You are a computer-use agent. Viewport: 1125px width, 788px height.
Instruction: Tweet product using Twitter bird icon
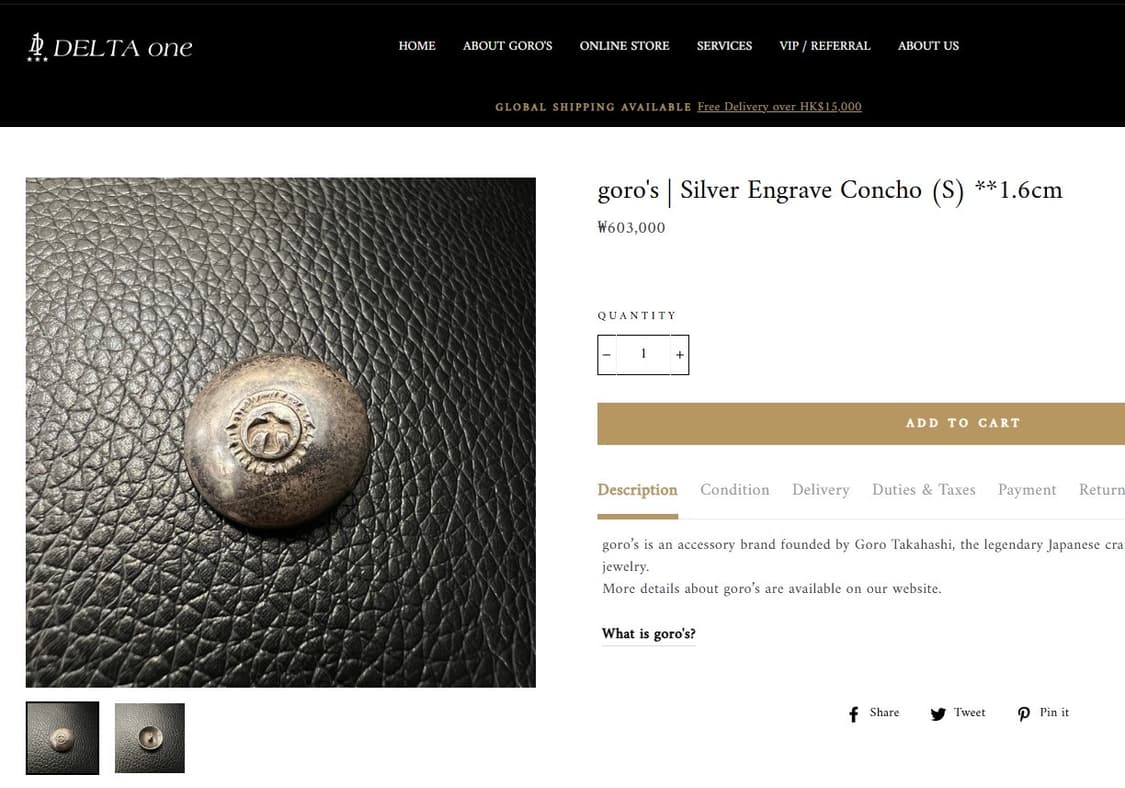pyautogui.click(x=938, y=714)
